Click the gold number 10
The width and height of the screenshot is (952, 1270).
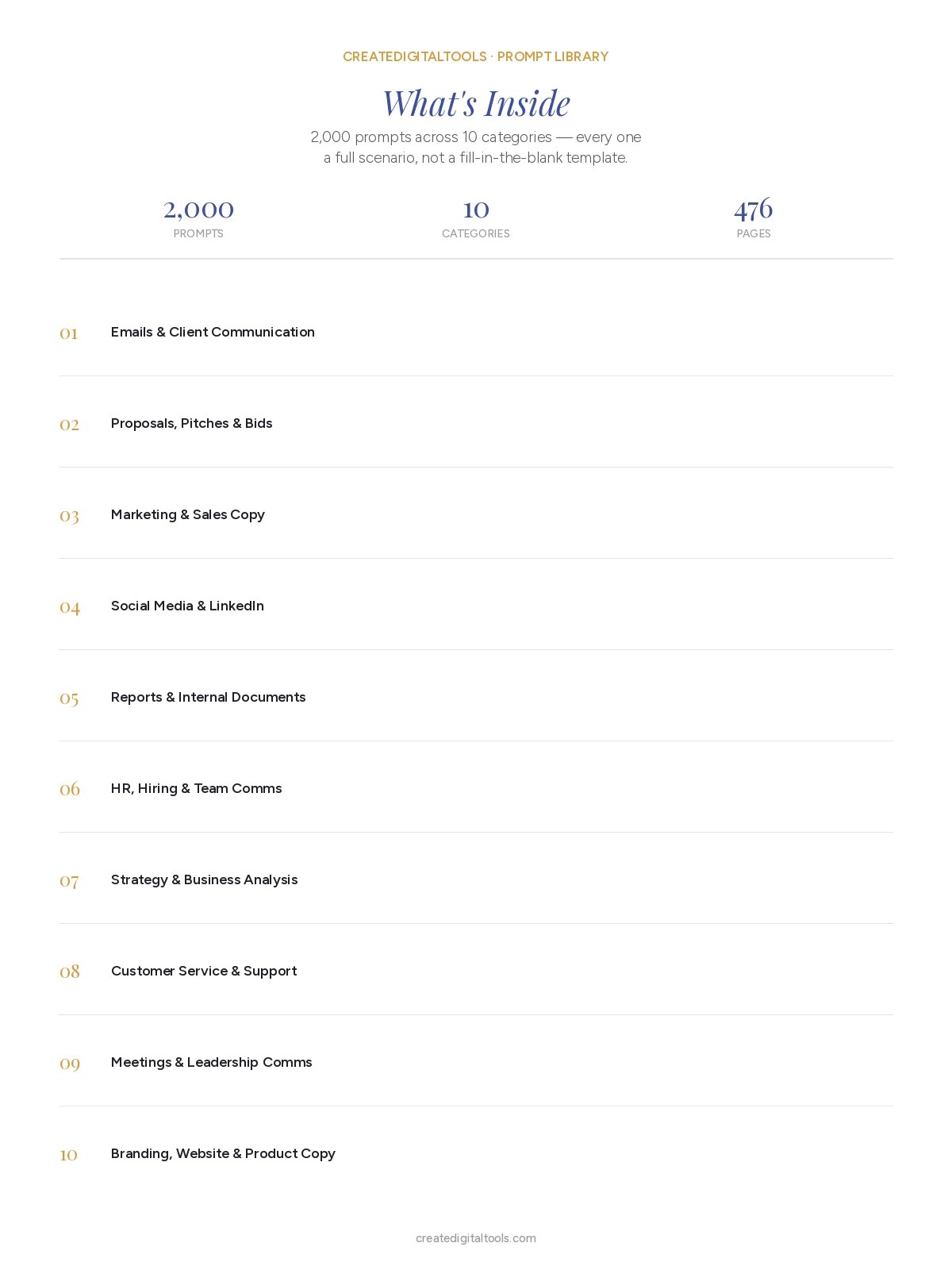click(69, 1155)
